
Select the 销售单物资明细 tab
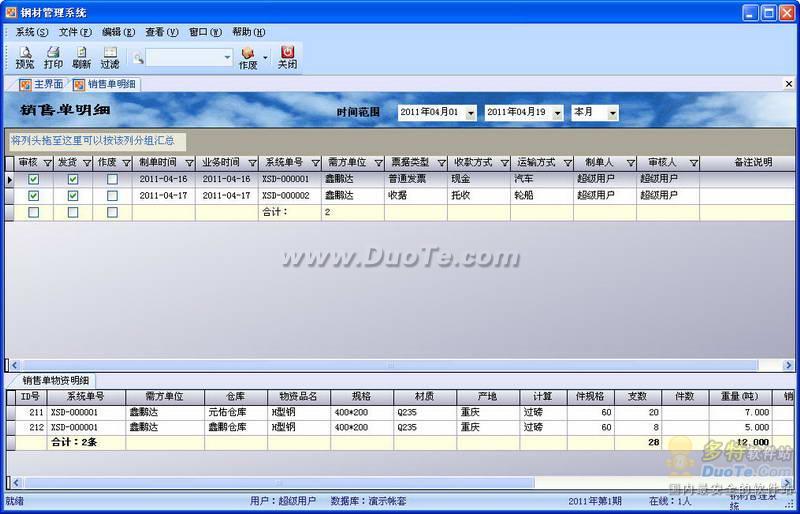pyautogui.click(x=56, y=380)
